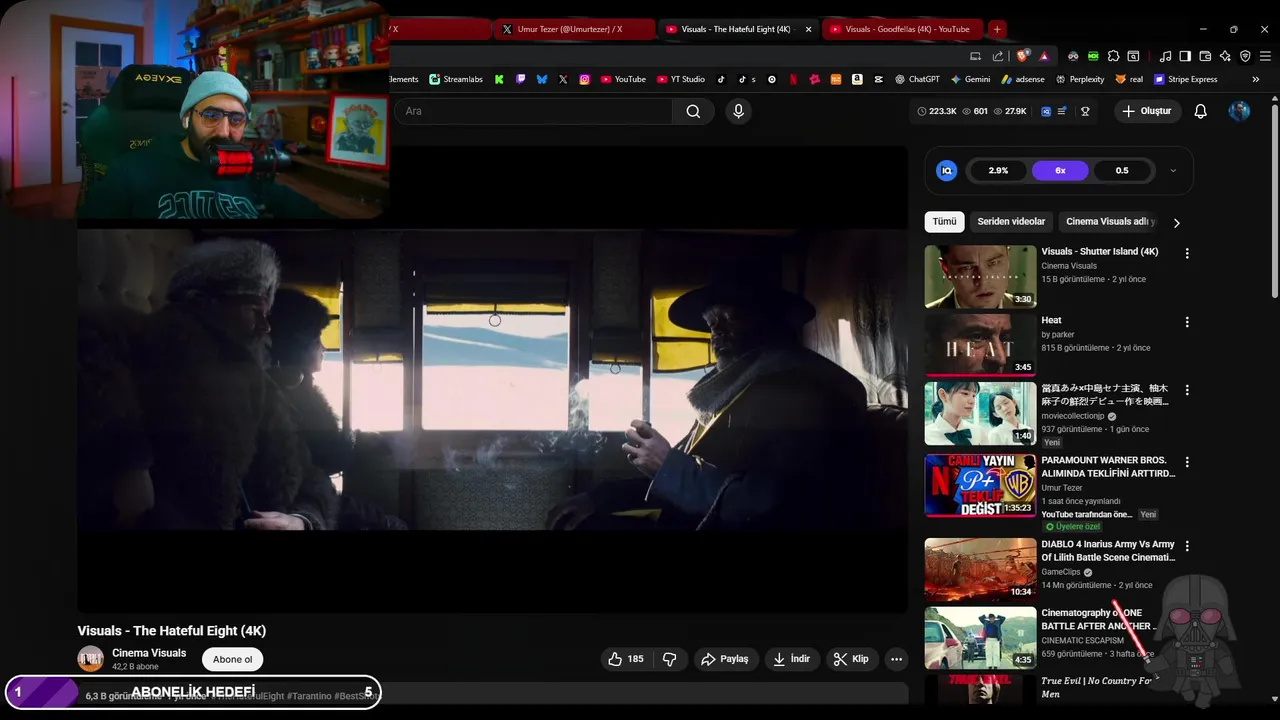Viewport: 1280px width, 720px height.
Task: Show next filter chips arrow
Action: click(x=1176, y=223)
